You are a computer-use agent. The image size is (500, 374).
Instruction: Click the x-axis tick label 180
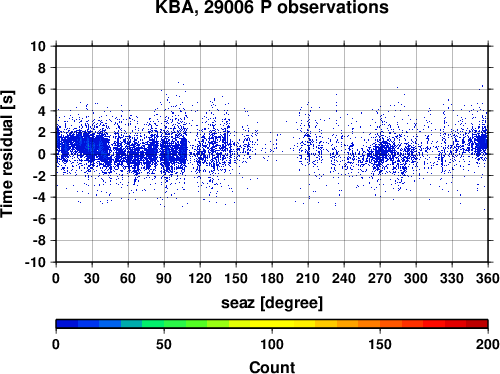272,278
